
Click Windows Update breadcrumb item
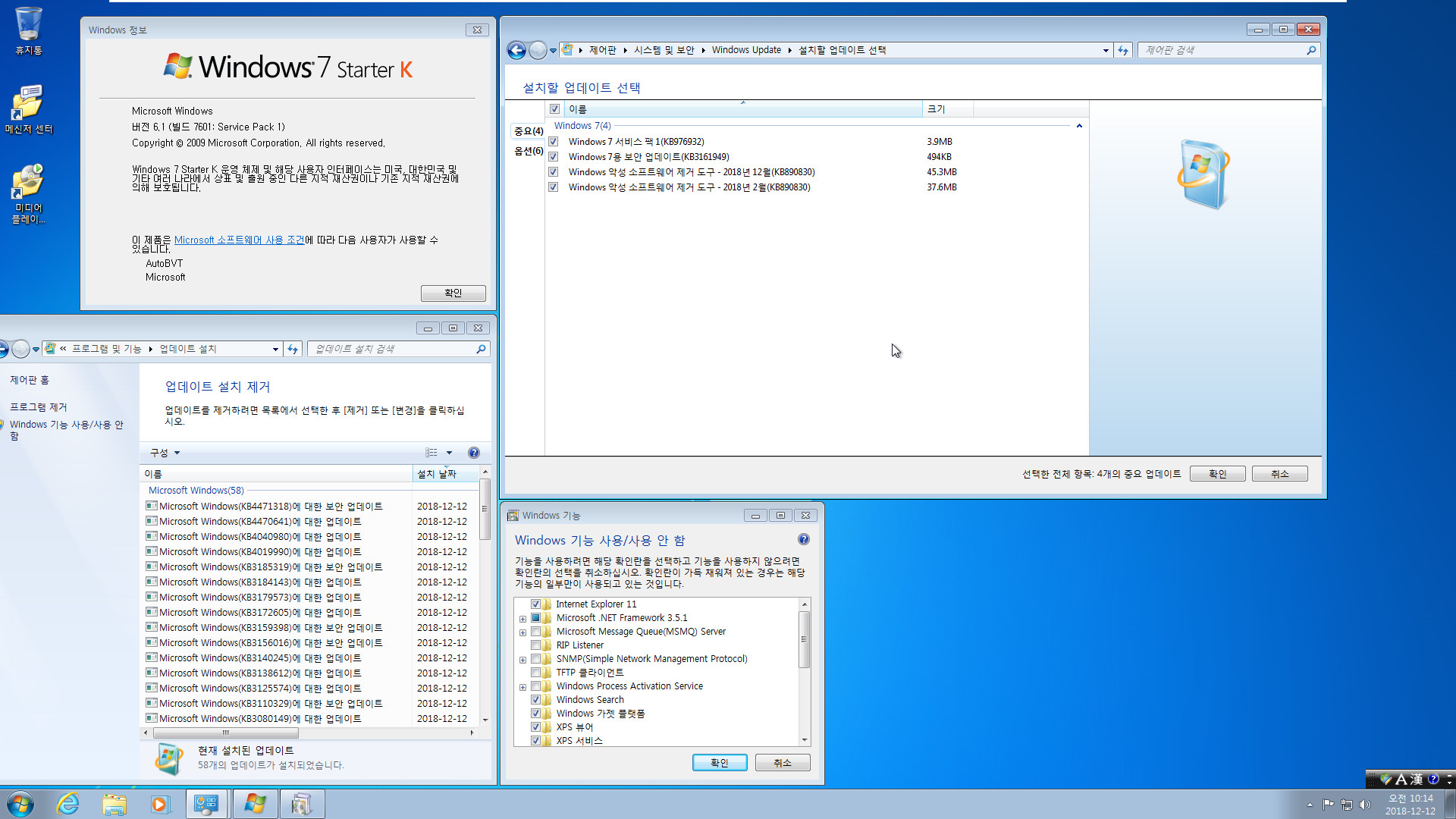[746, 50]
